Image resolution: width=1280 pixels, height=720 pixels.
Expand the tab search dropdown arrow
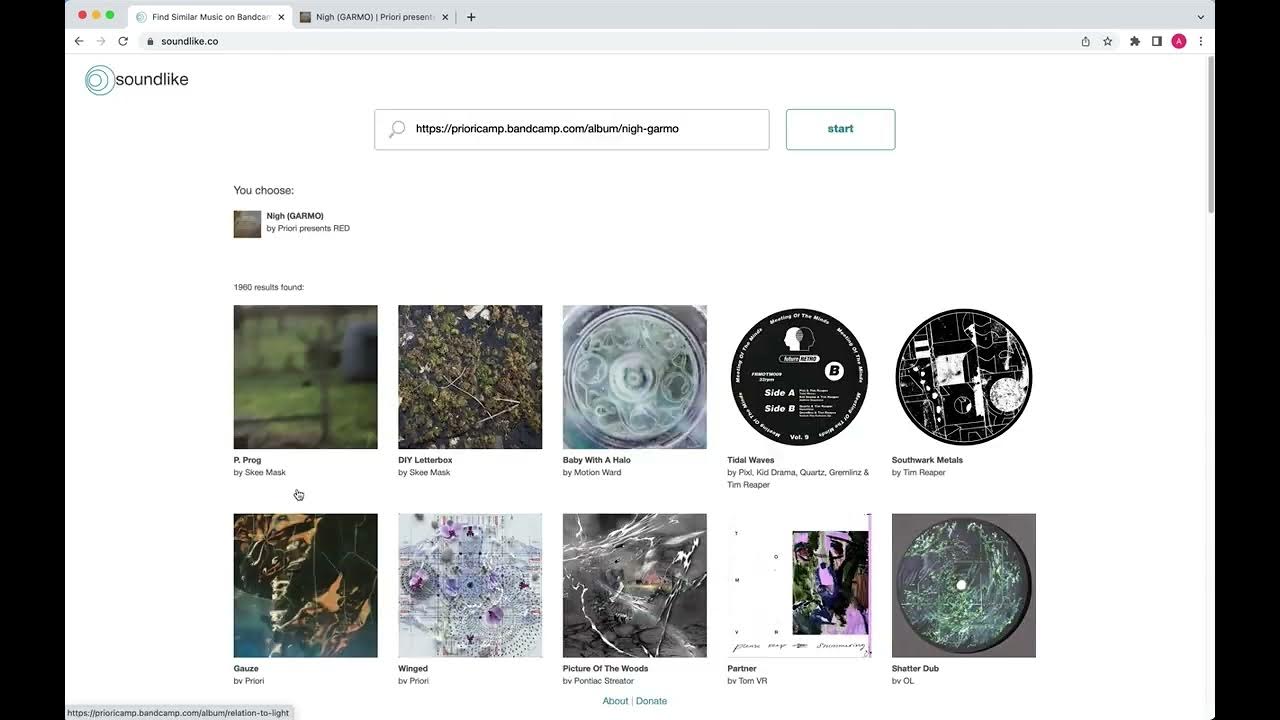point(1201,17)
